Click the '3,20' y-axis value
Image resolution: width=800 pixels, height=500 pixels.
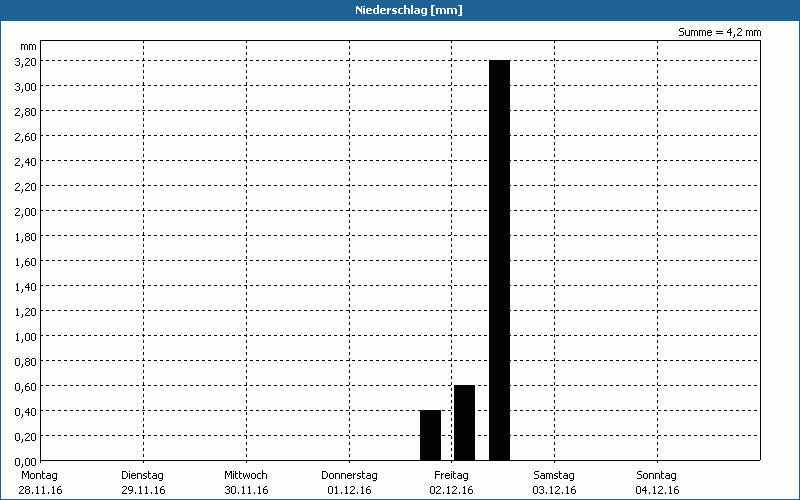click(26, 62)
